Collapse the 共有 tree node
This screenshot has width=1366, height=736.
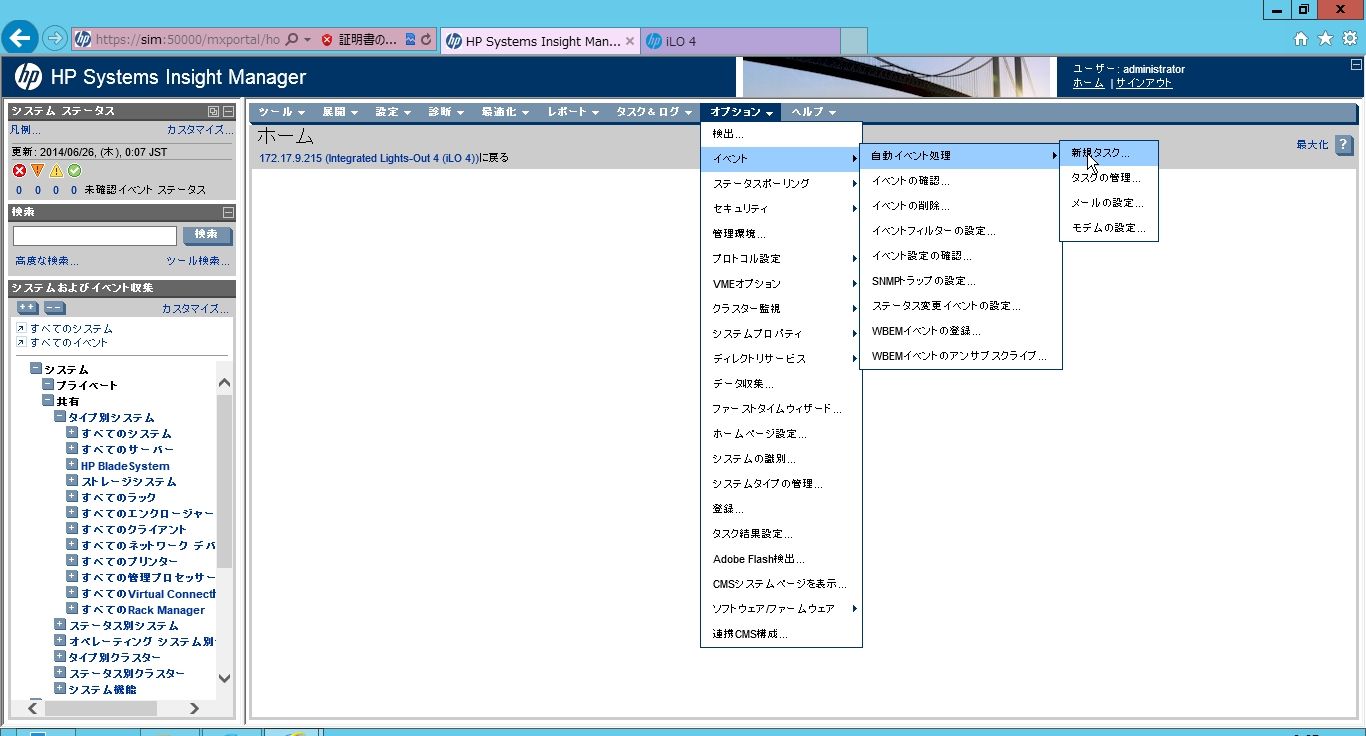click(x=48, y=401)
